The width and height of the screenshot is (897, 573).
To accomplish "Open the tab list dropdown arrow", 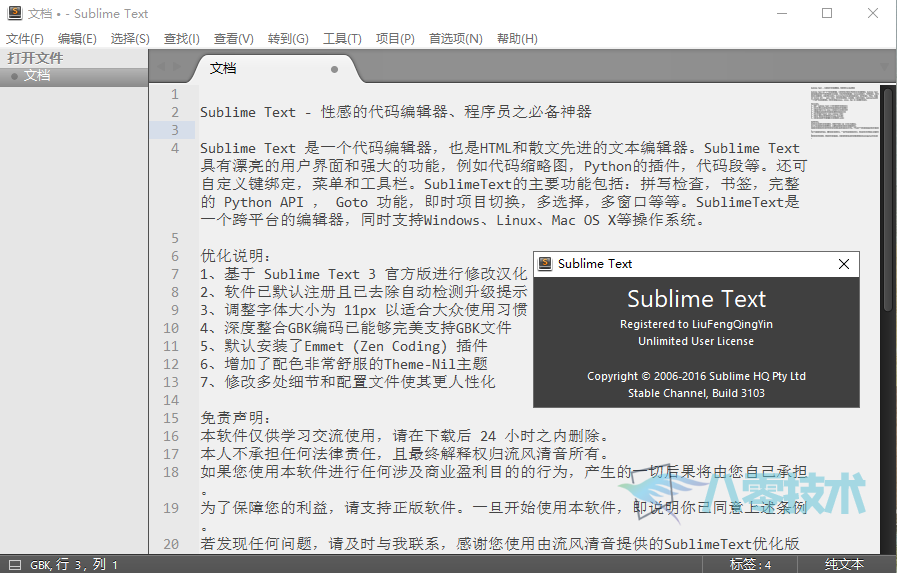I will pyautogui.click(x=886, y=66).
